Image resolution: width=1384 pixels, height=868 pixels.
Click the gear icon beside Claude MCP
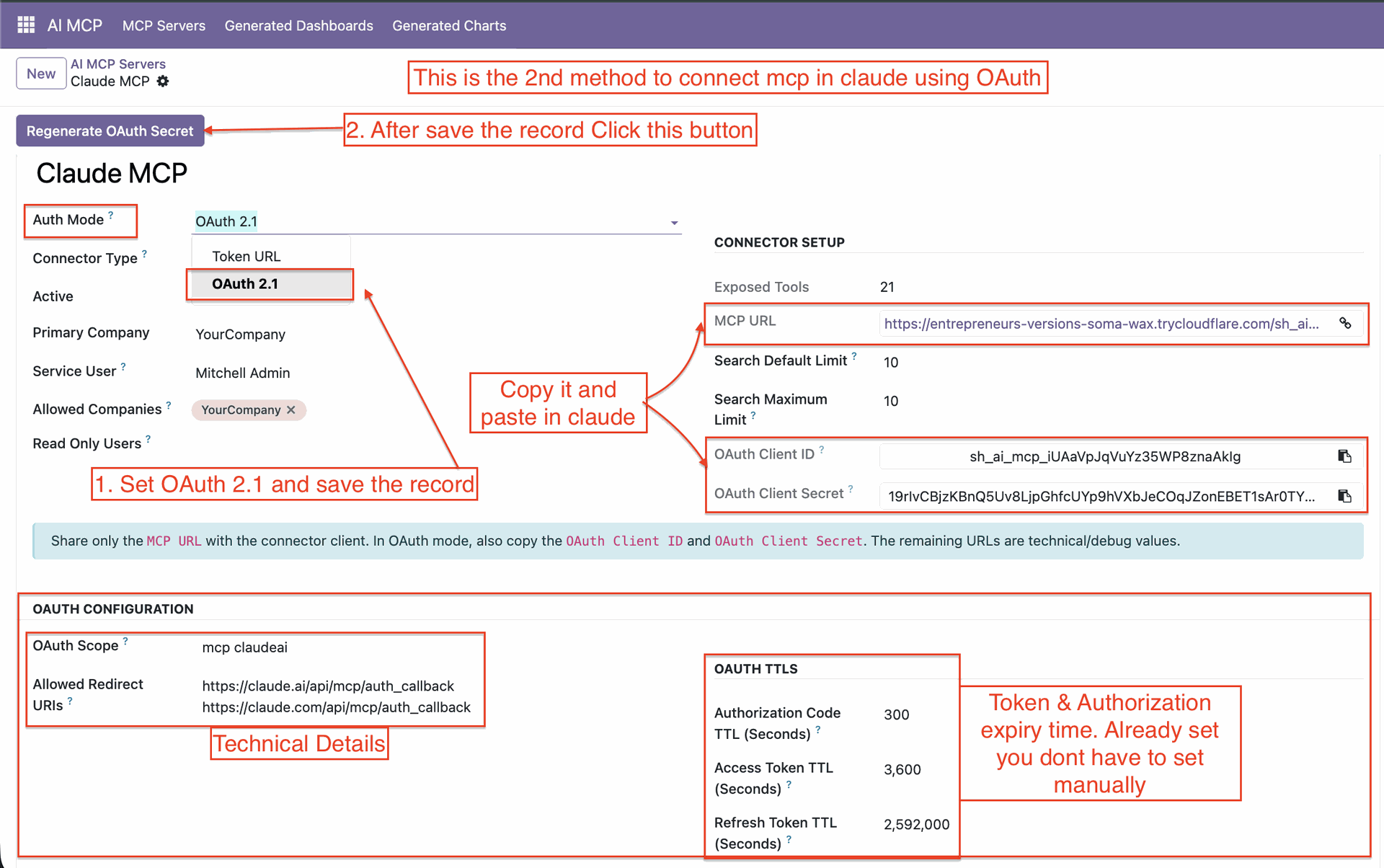click(x=163, y=81)
